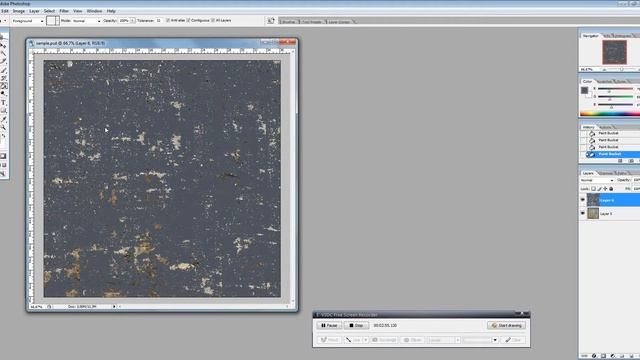The width and height of the screenshot is (640, 360).
Task: Hide Layer 5 with its eye icon
Action: click(x=583, y=213)
